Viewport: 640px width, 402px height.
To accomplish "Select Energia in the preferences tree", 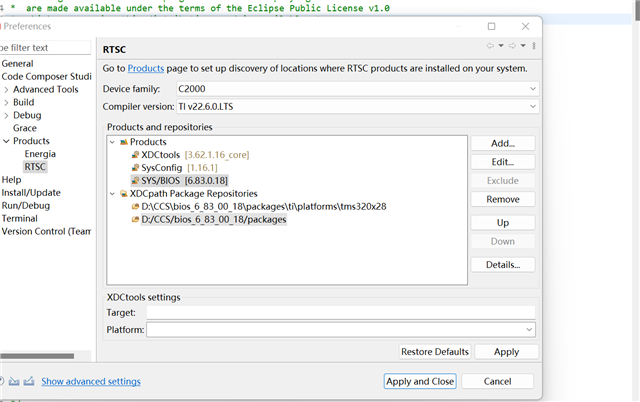I will (41, 154).
